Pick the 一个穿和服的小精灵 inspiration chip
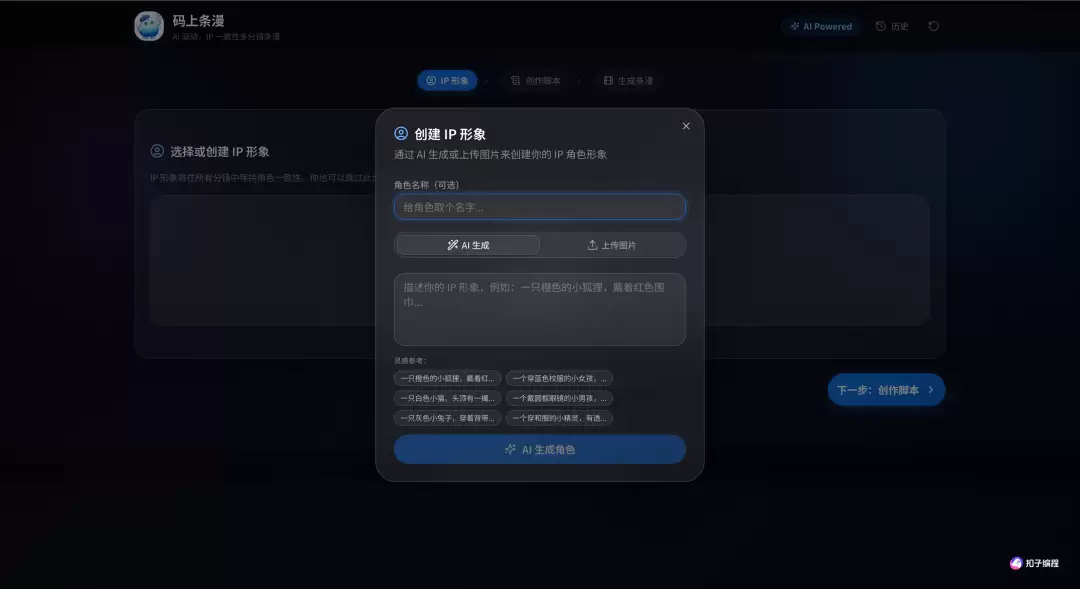 (559, 418)
